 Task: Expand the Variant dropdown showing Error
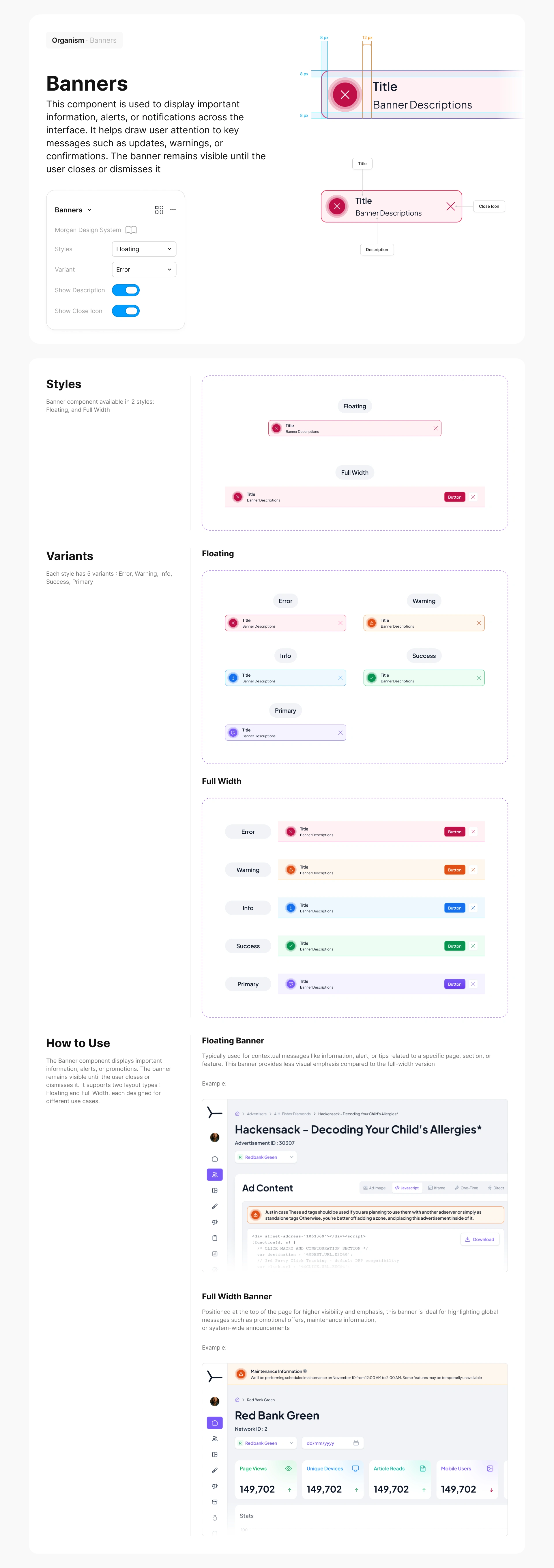pyautogui.click(x=144, y=270)
